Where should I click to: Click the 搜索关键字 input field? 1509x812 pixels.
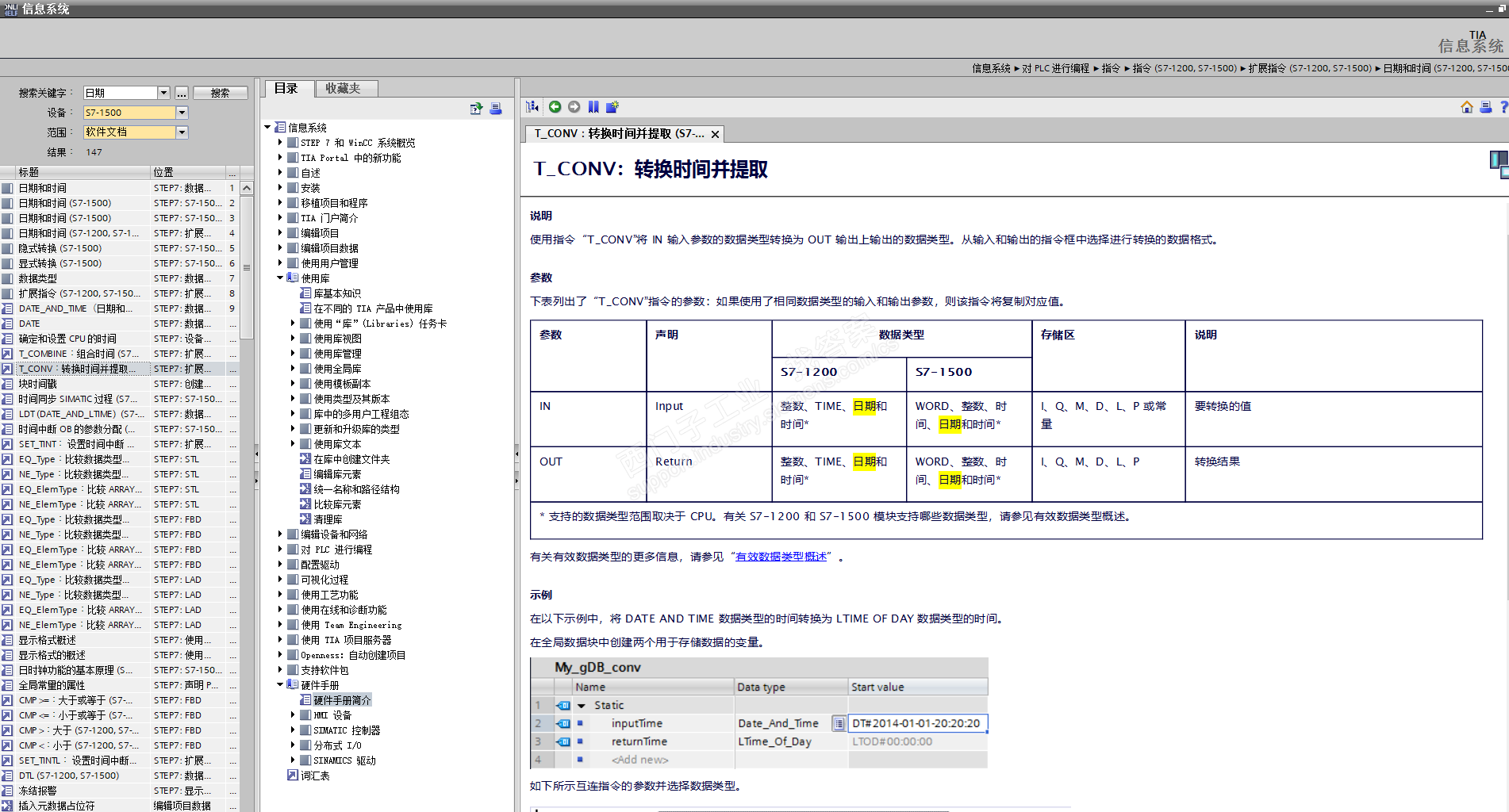point(121,93)
